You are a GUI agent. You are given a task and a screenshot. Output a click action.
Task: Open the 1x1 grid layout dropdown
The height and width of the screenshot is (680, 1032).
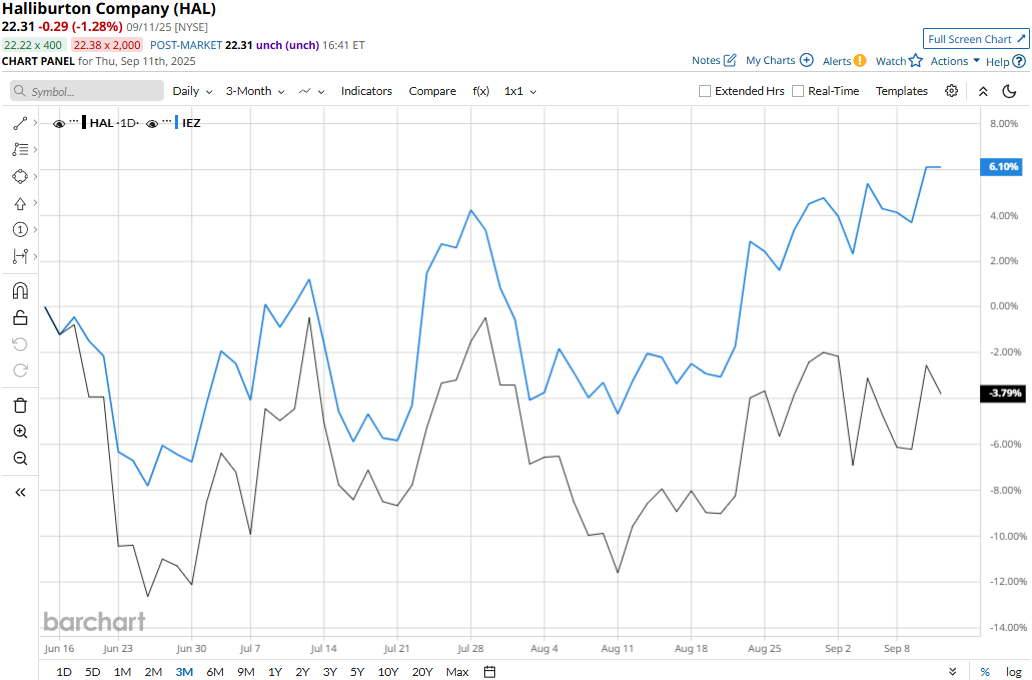click(x=520, y=91)
